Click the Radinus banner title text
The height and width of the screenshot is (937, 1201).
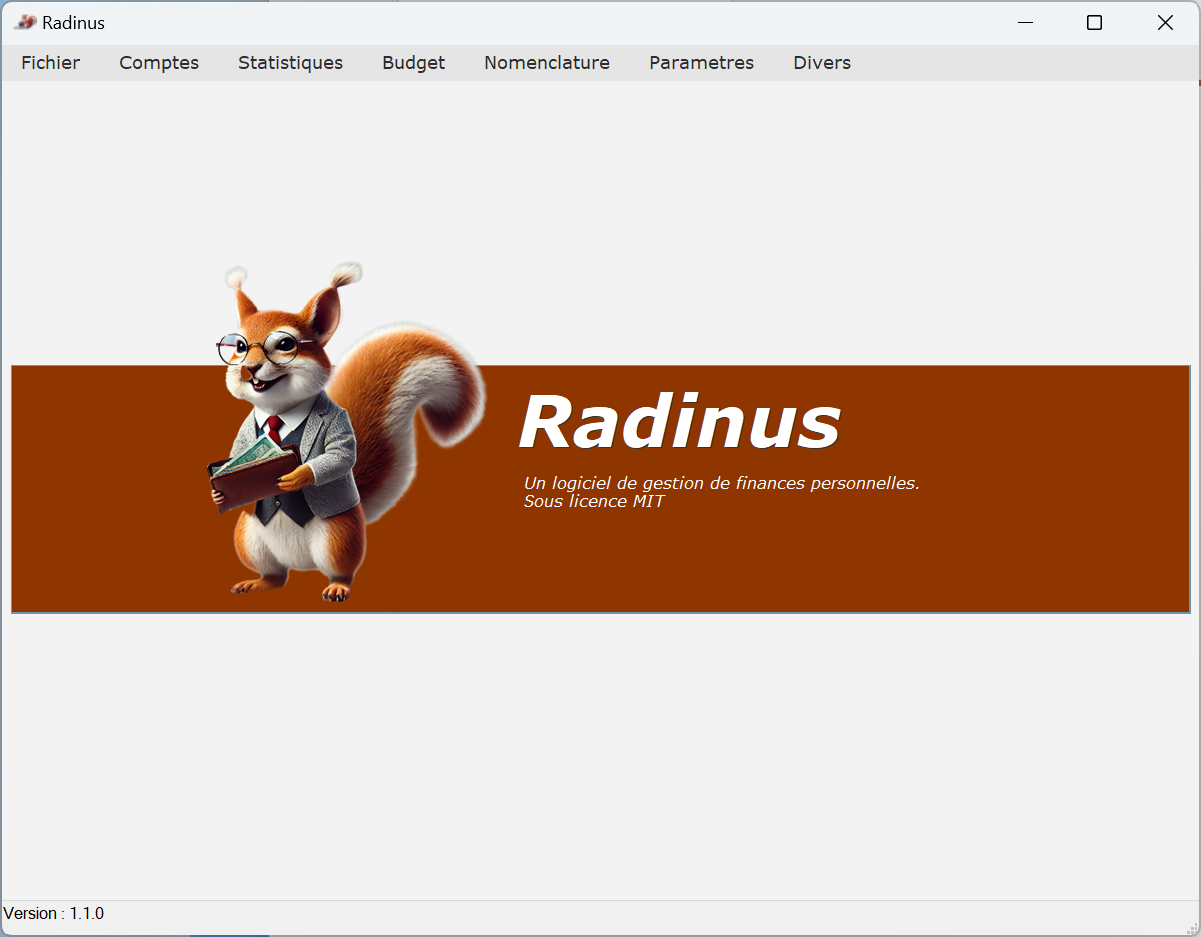pos(680,421)
